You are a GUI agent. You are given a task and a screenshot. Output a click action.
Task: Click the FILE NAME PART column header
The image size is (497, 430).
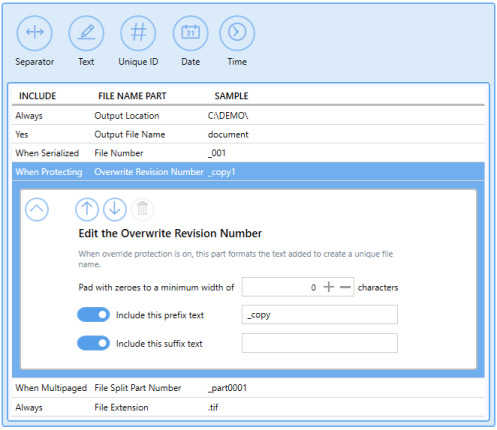pyautogui.click(x=132, y=96)
